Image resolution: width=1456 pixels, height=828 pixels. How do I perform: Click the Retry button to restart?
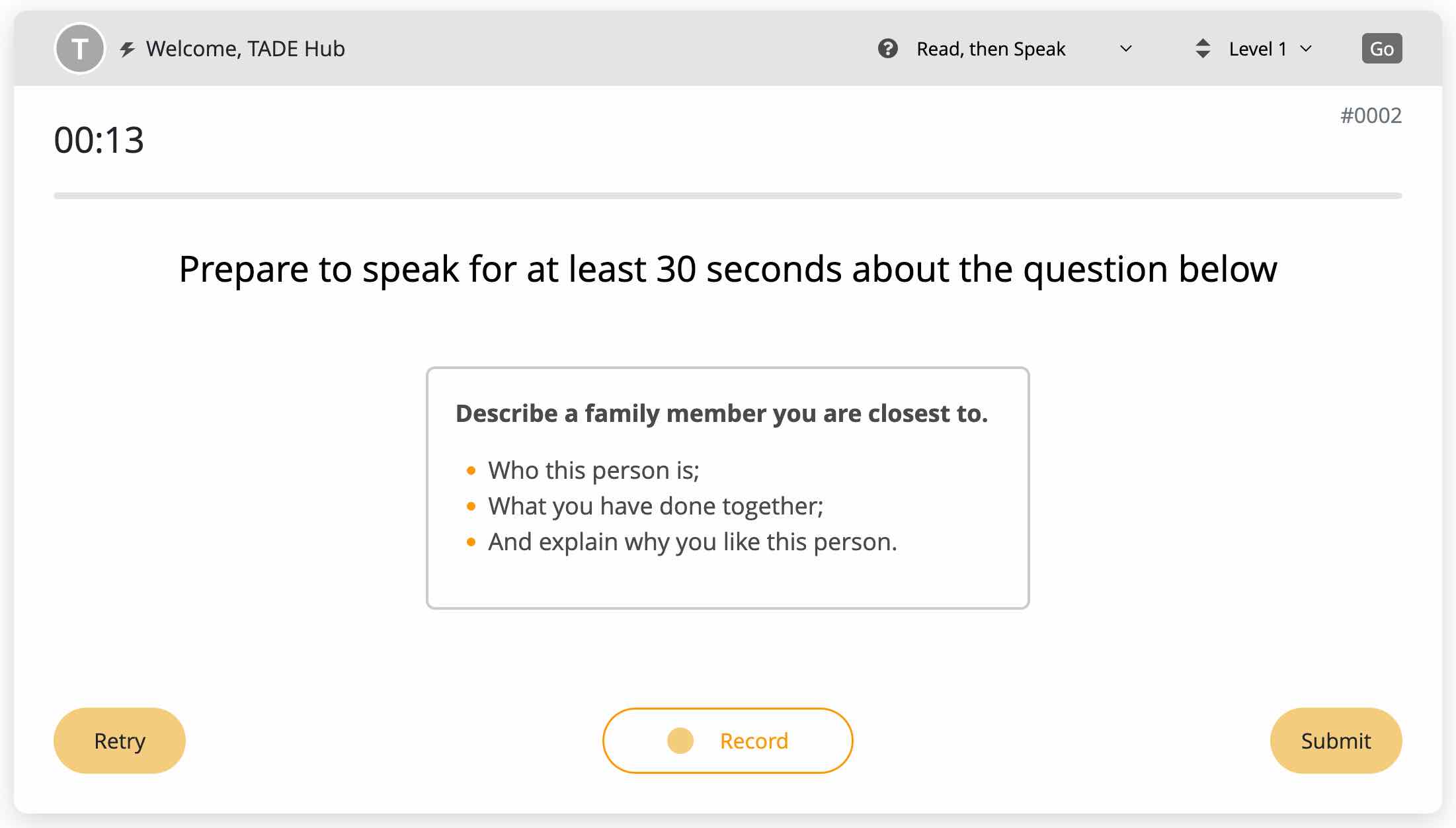119,740
